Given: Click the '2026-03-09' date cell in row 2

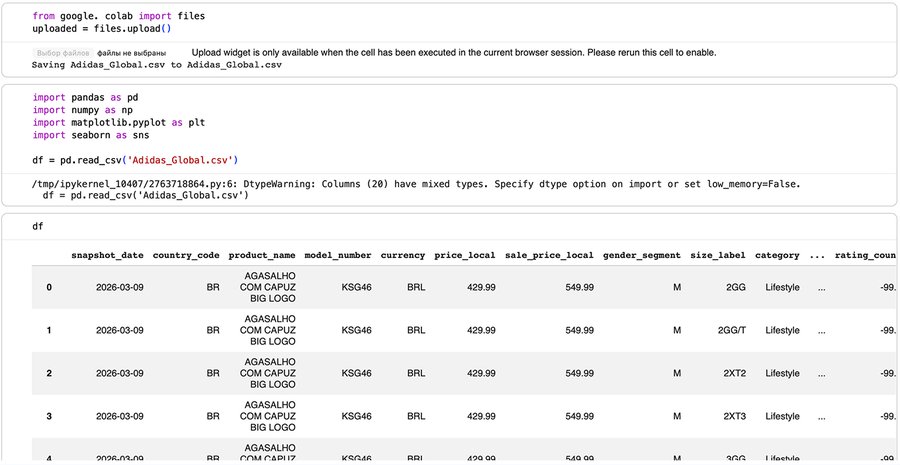Looking at the screenshot, I should (x=119, y=373).
